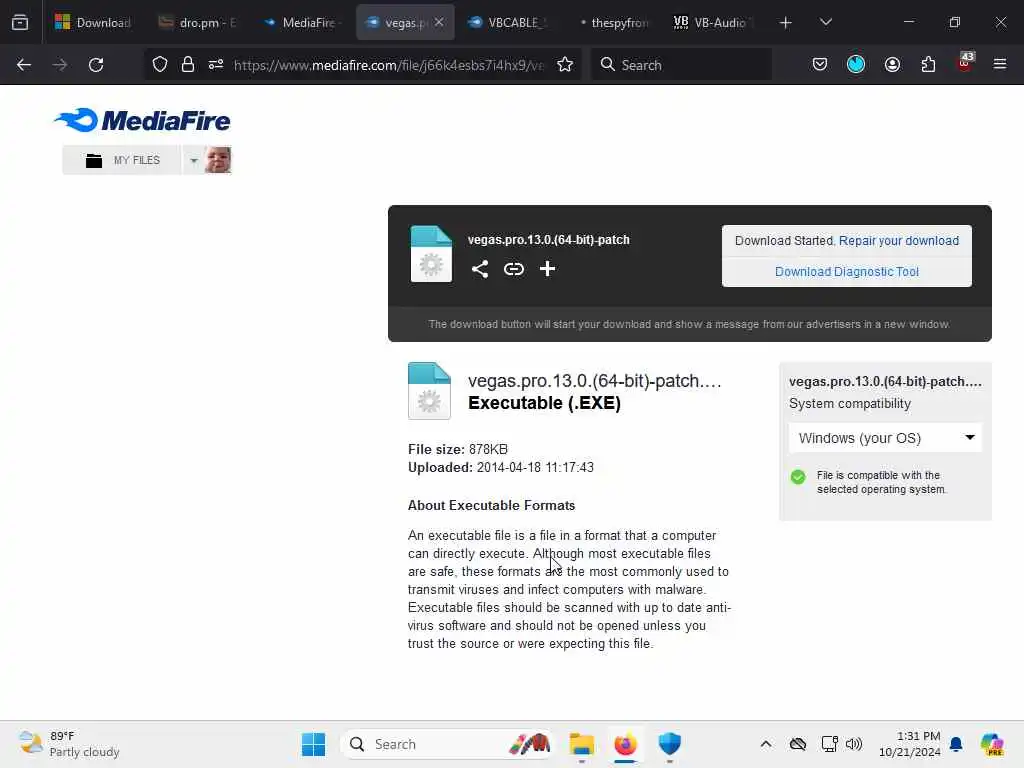Open a new tab with plus button
The width and height of the screenshot is (1024, 768).
(786, 23)
